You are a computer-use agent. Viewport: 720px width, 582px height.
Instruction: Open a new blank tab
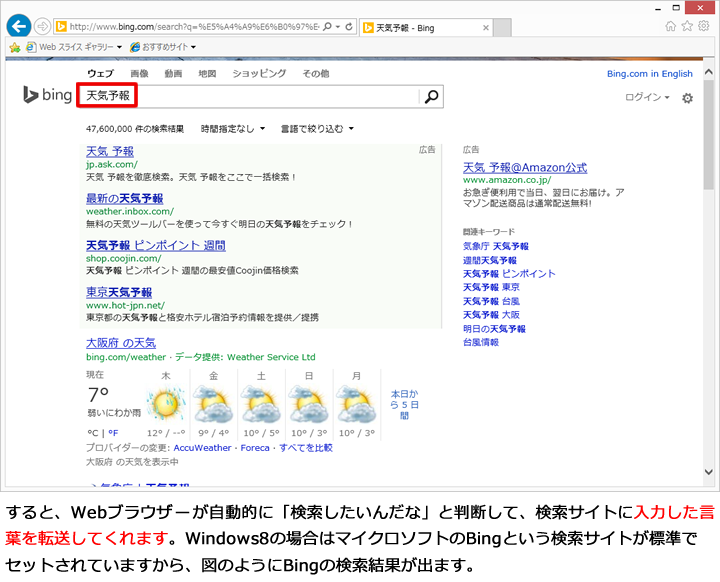[x=502, y=28]
